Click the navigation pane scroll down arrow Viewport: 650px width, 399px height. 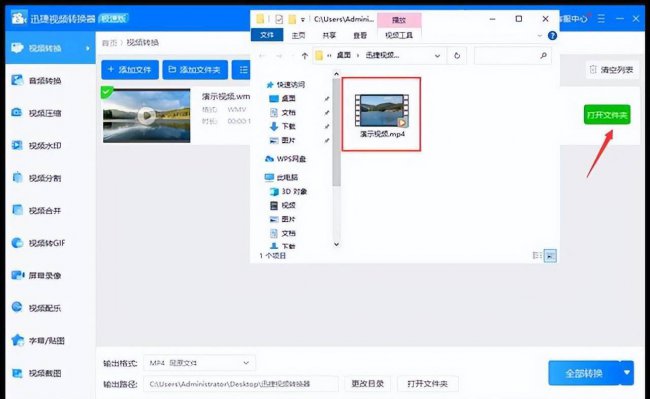click(x=336, y=244)
